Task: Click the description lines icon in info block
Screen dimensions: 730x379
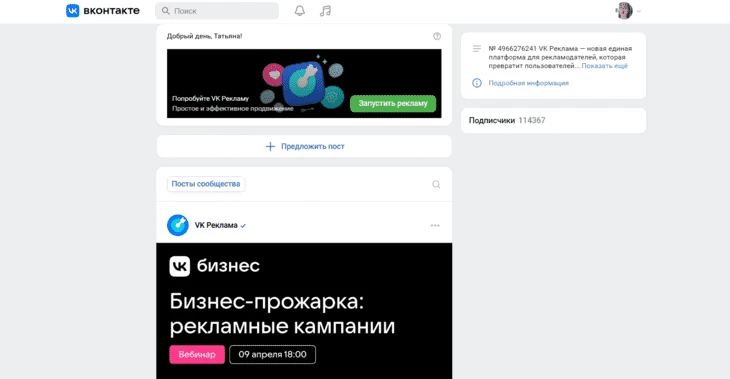Action: pos(477,48)
